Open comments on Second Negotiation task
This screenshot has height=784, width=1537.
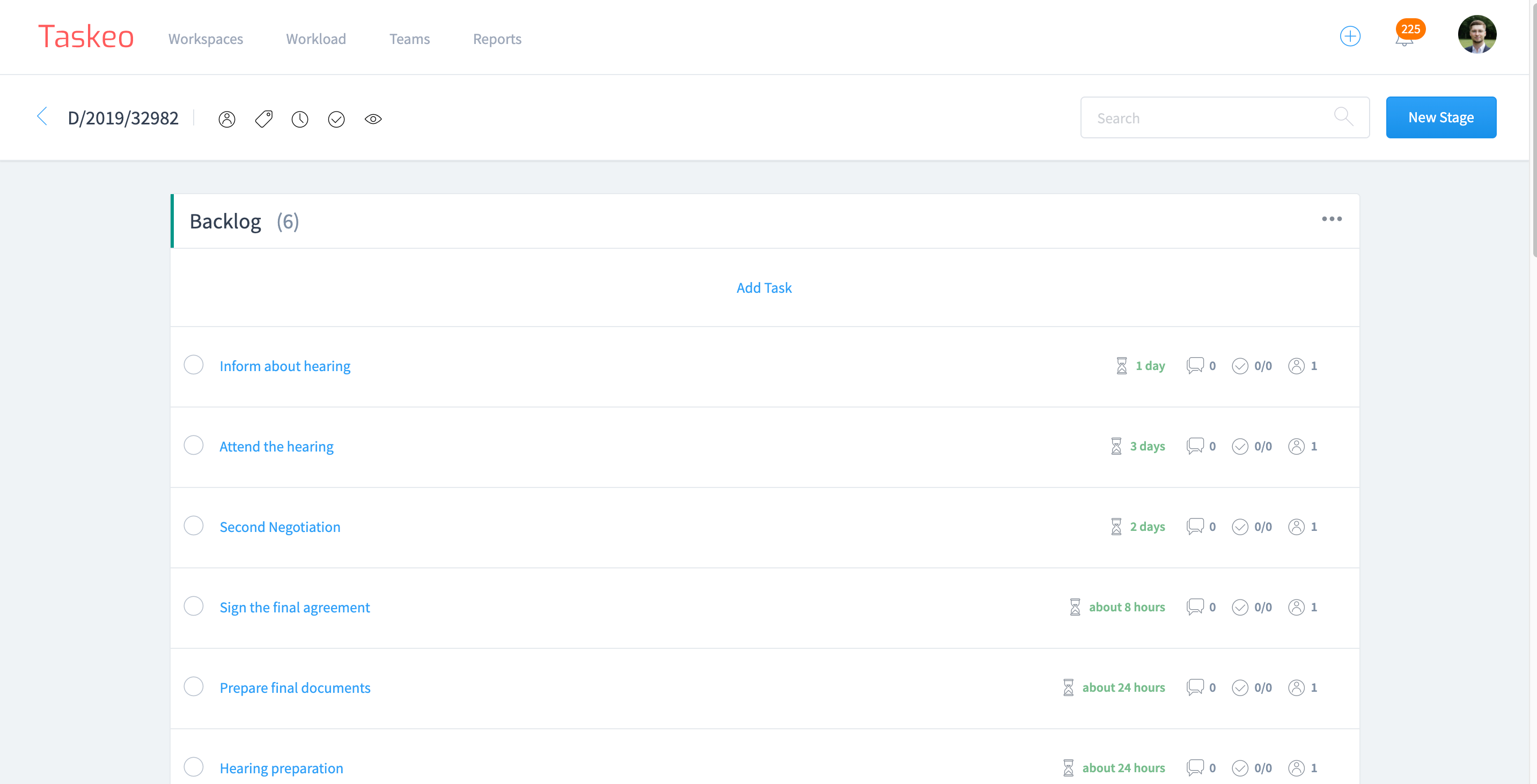tap(1196, 526)
